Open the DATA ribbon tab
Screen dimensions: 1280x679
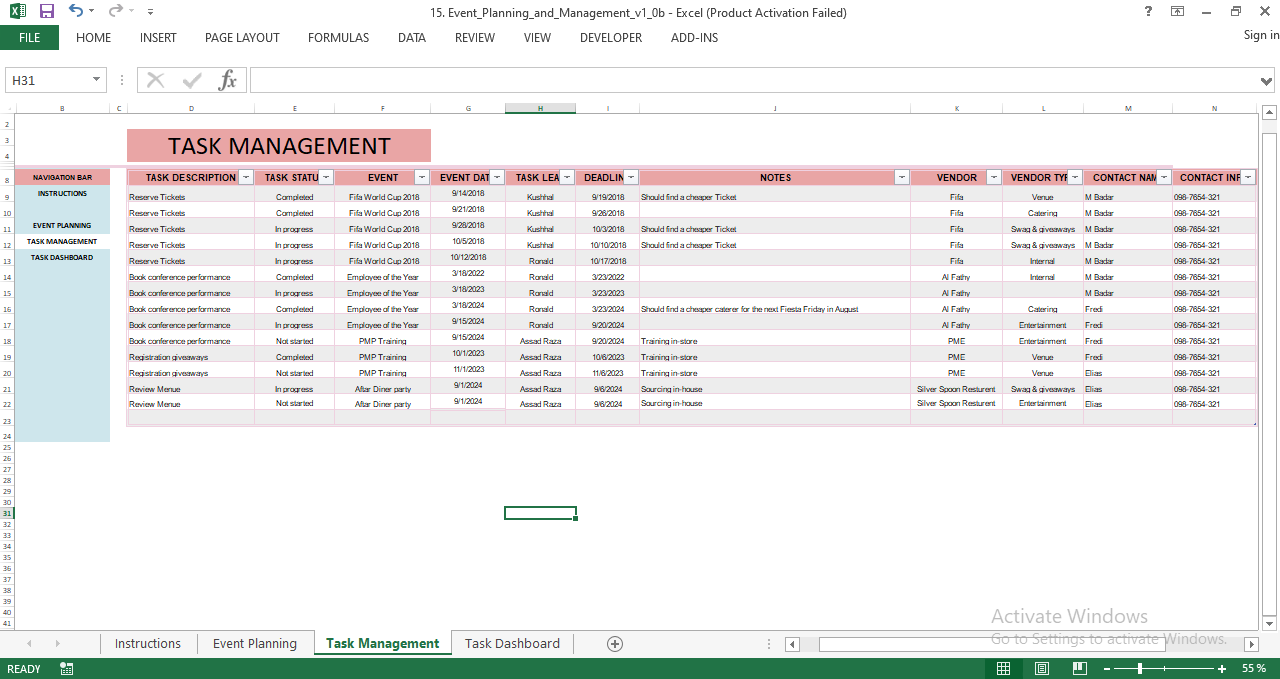tap(412, 38)
